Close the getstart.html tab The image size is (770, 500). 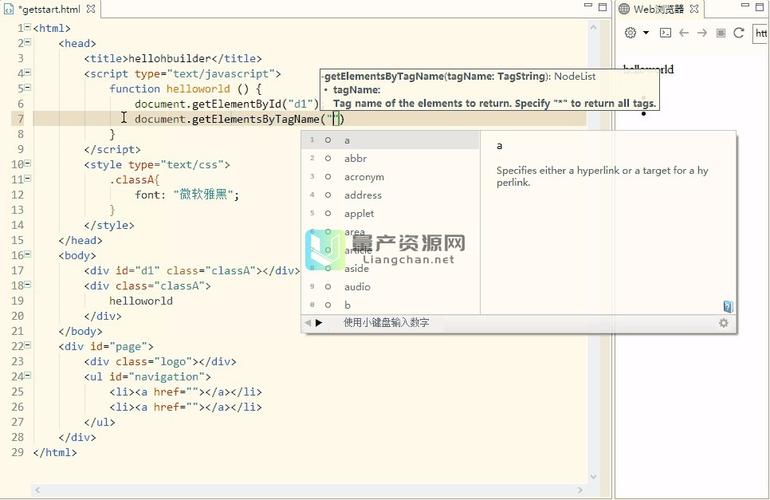pos(91,9)
